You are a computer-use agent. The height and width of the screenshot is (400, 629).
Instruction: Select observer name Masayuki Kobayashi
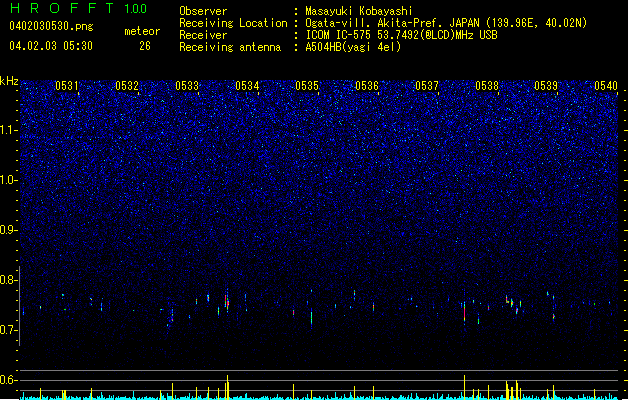point(359,11)
